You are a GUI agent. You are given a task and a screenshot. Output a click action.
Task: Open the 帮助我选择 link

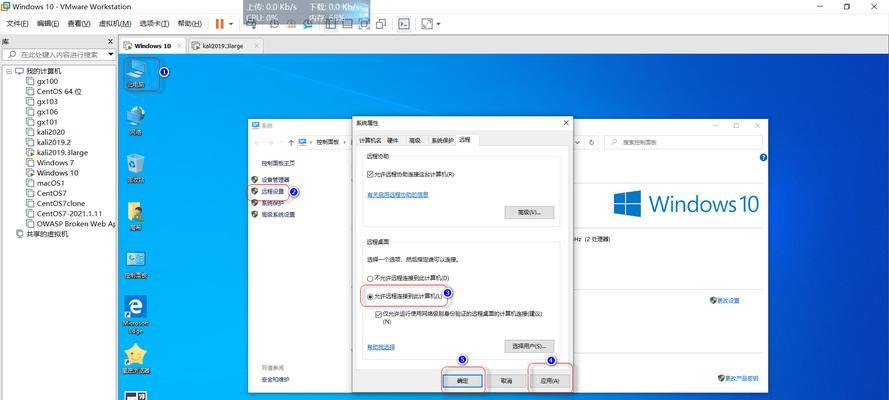(381, 347)
